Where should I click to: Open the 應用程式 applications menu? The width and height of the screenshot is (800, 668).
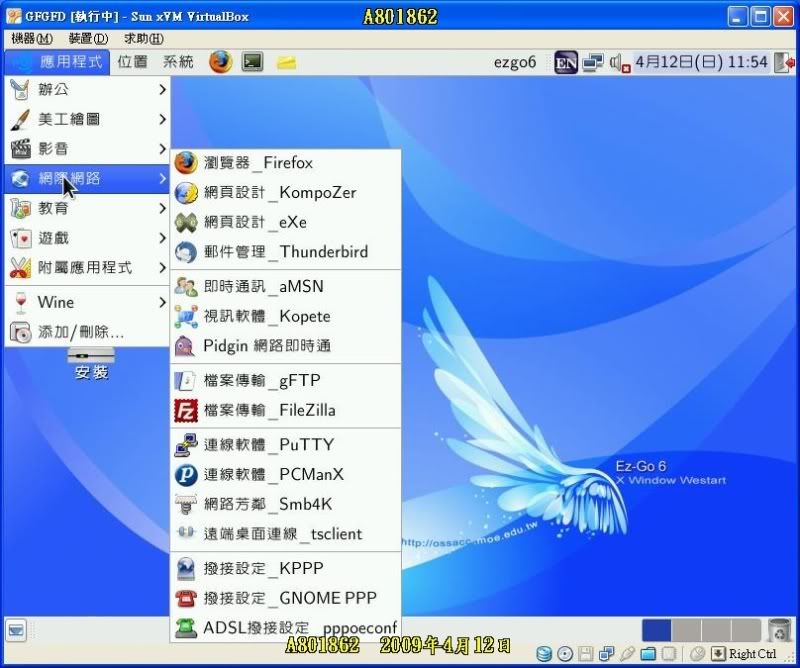click(x=57, y=62)
